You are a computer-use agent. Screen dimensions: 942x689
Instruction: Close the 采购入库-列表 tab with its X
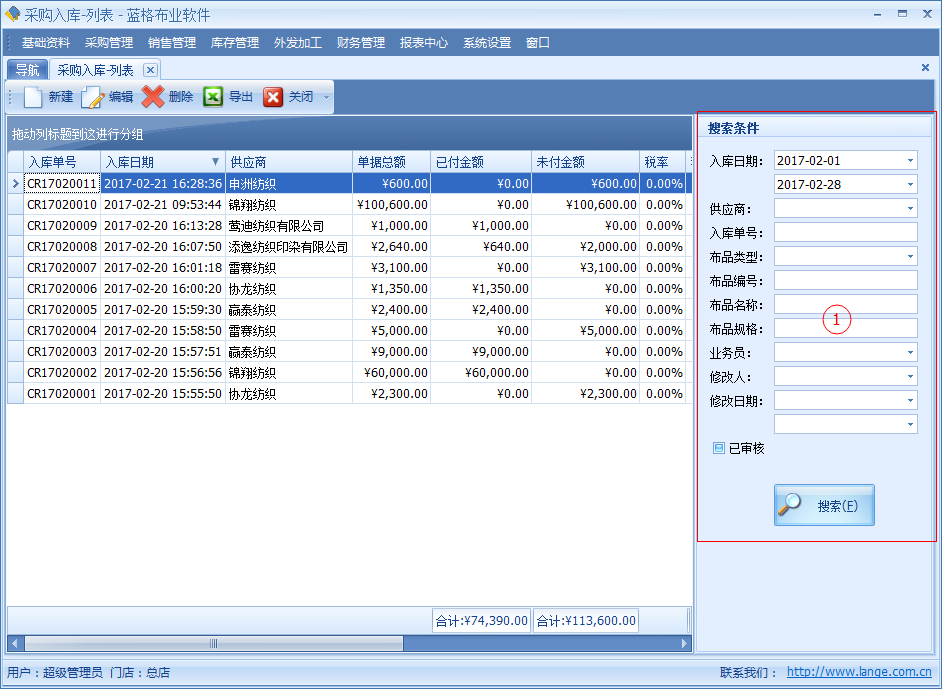[x=150, y=70]
